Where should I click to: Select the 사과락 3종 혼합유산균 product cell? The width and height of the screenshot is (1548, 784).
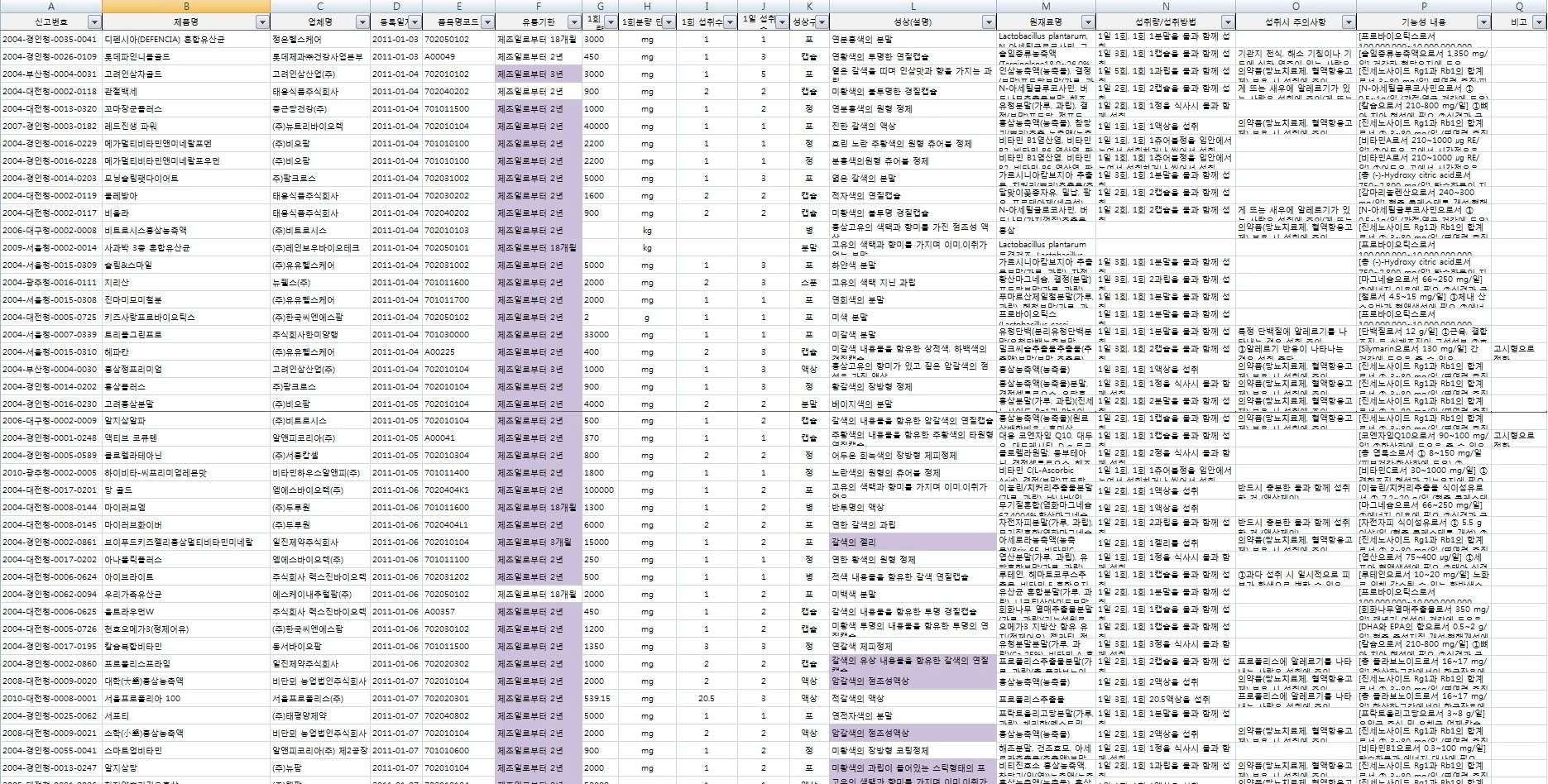[x=186, y=247]
